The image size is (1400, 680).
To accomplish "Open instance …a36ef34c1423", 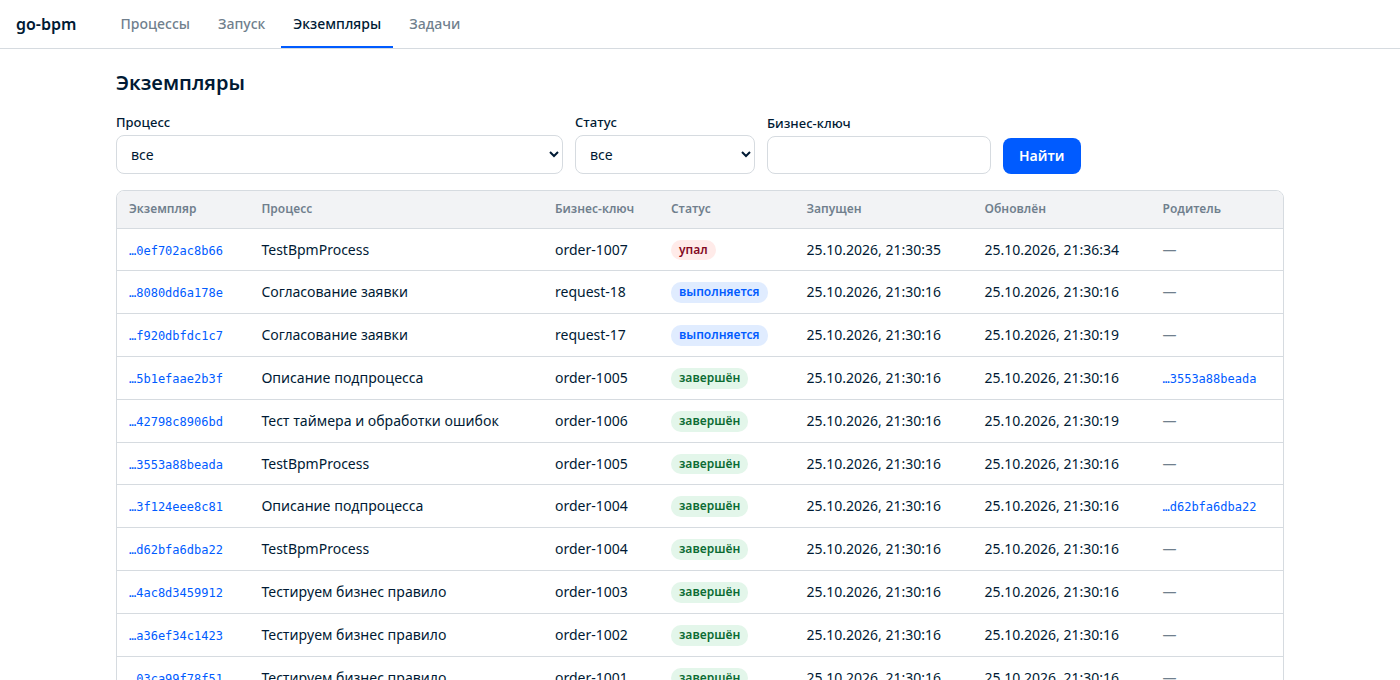I will 176,636.
